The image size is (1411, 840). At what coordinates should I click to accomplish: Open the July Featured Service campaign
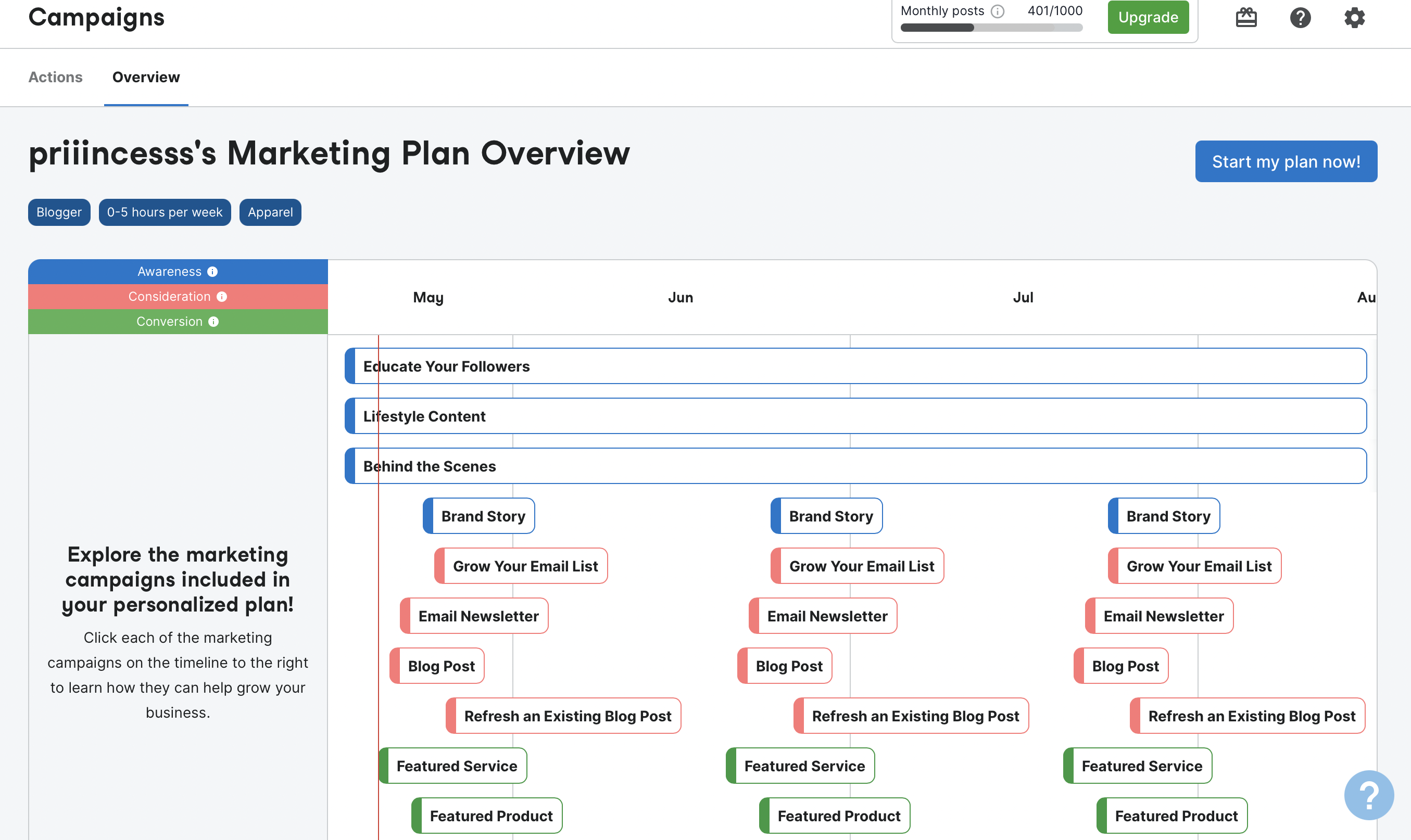click(1138, 766)
